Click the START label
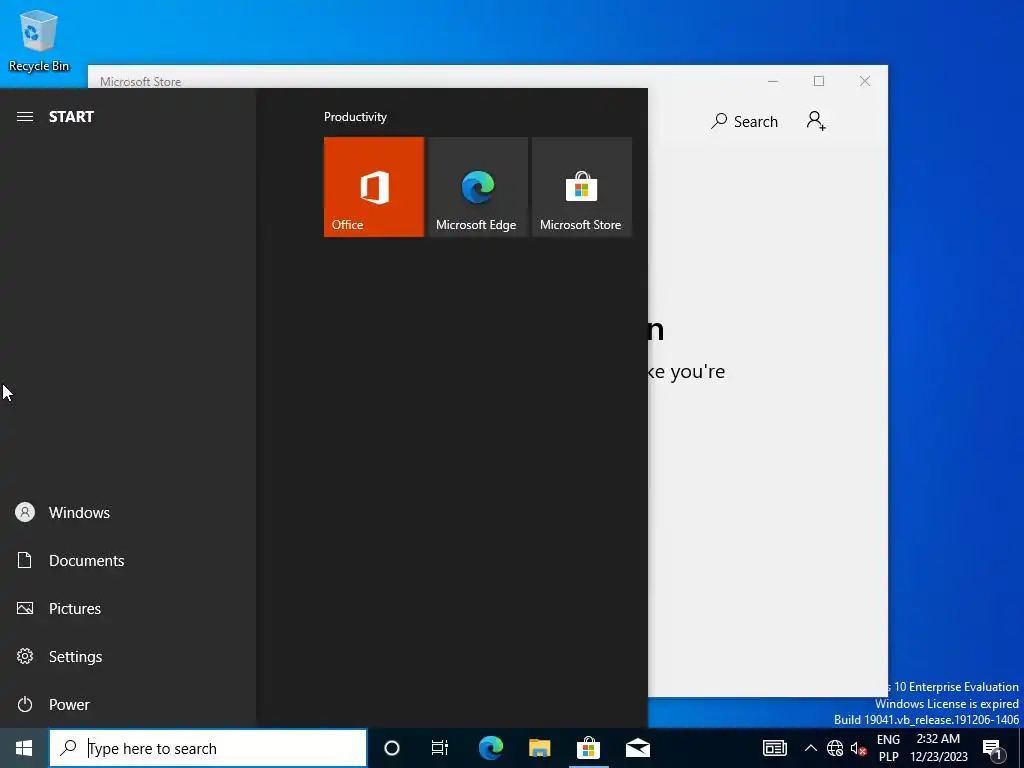 click(x=71, y=117)
